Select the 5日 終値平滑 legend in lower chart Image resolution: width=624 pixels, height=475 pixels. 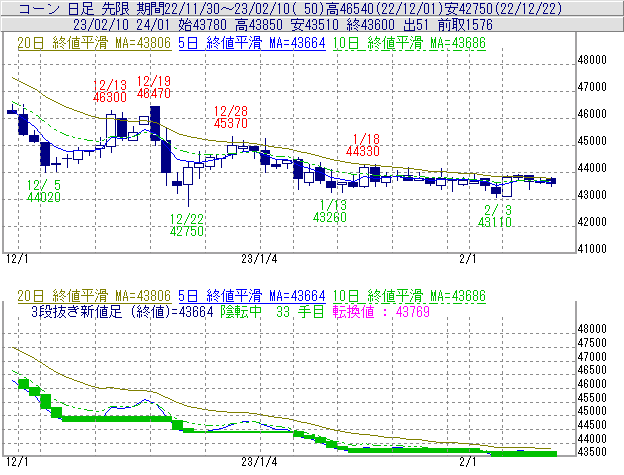click(x=252, y=296)
